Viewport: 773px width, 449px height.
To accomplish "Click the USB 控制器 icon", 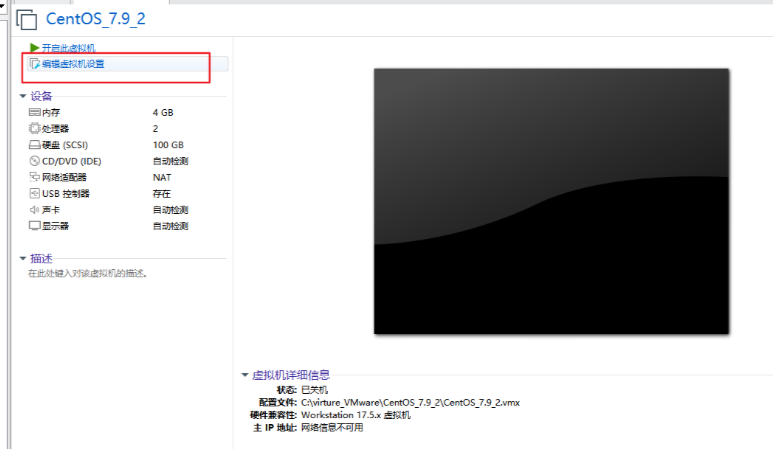I will coord(35,193).
